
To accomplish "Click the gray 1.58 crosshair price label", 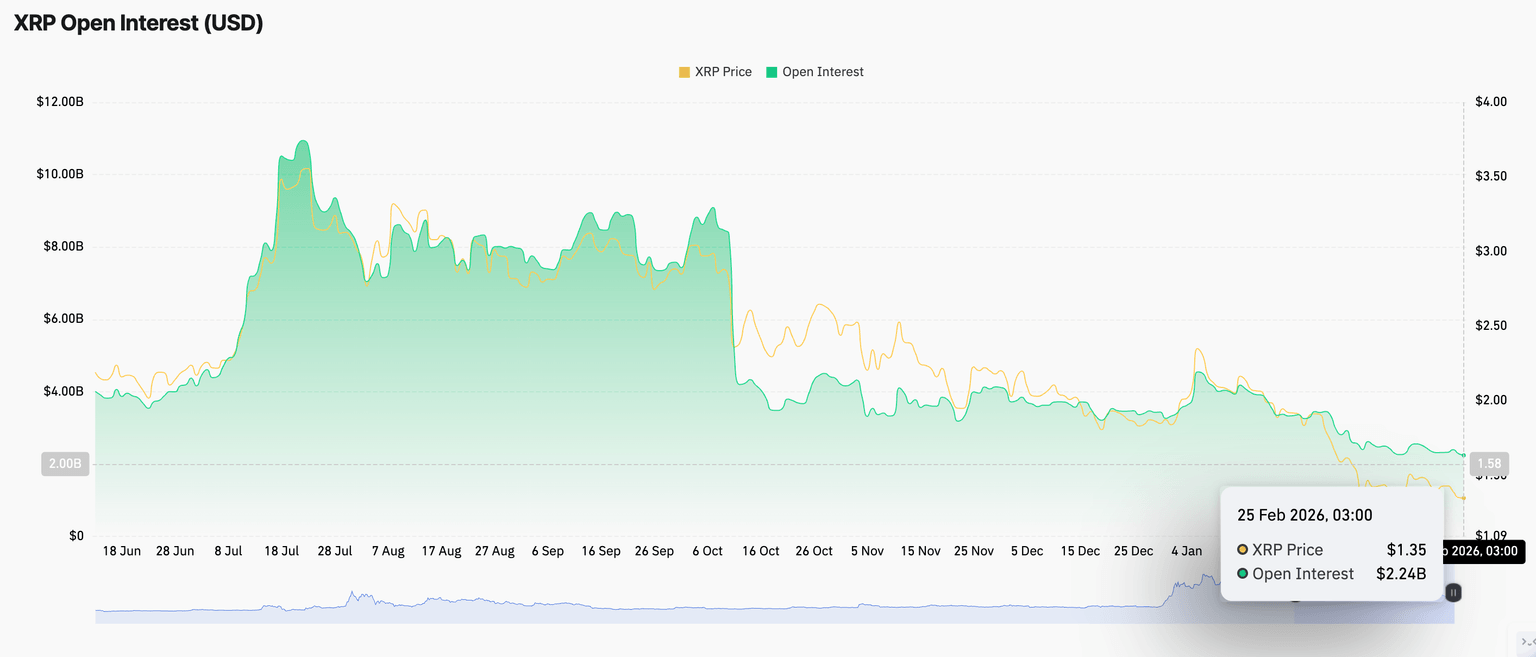I will [1489, 464].
